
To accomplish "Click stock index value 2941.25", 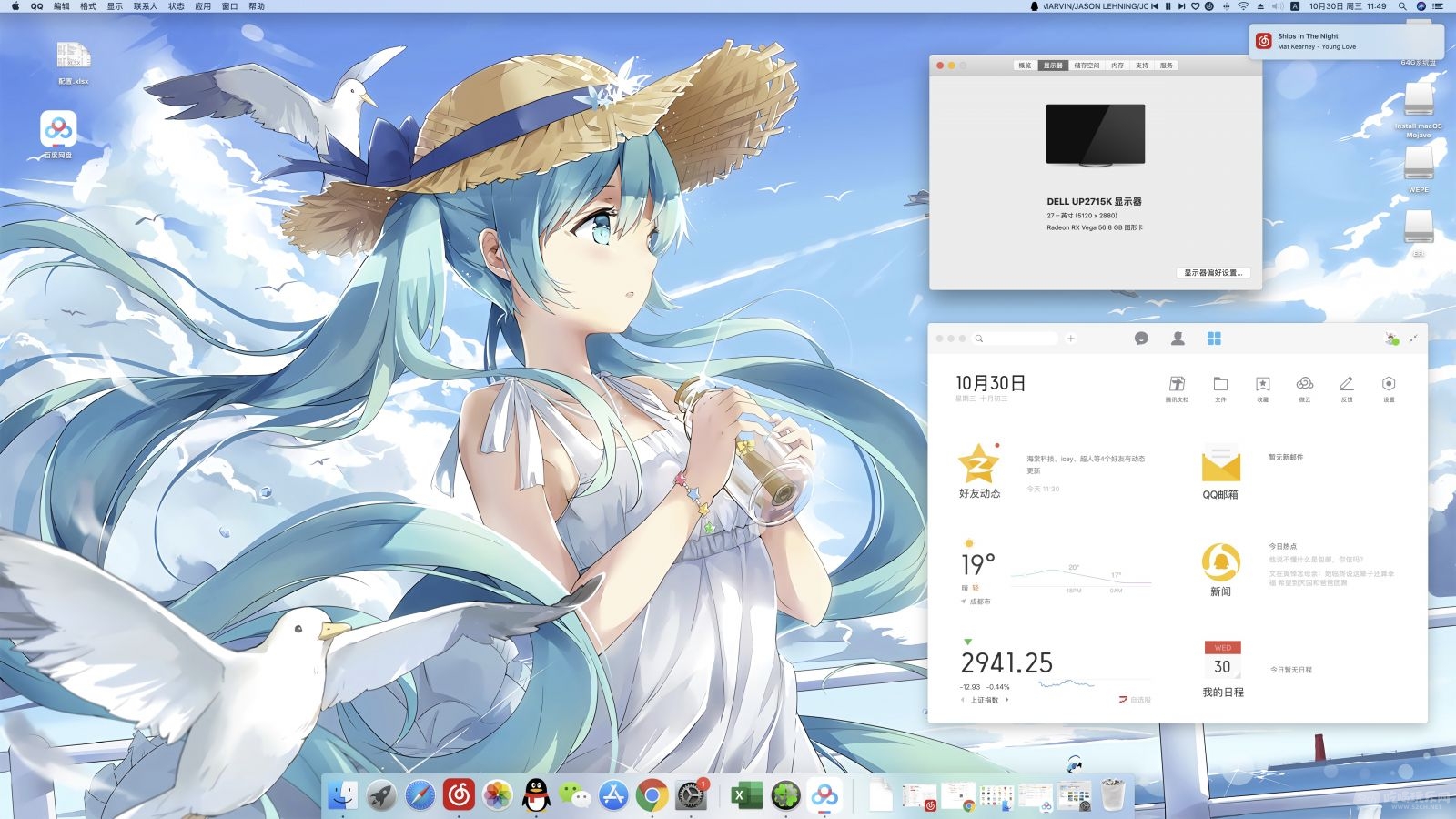I will click(1006, 662).
